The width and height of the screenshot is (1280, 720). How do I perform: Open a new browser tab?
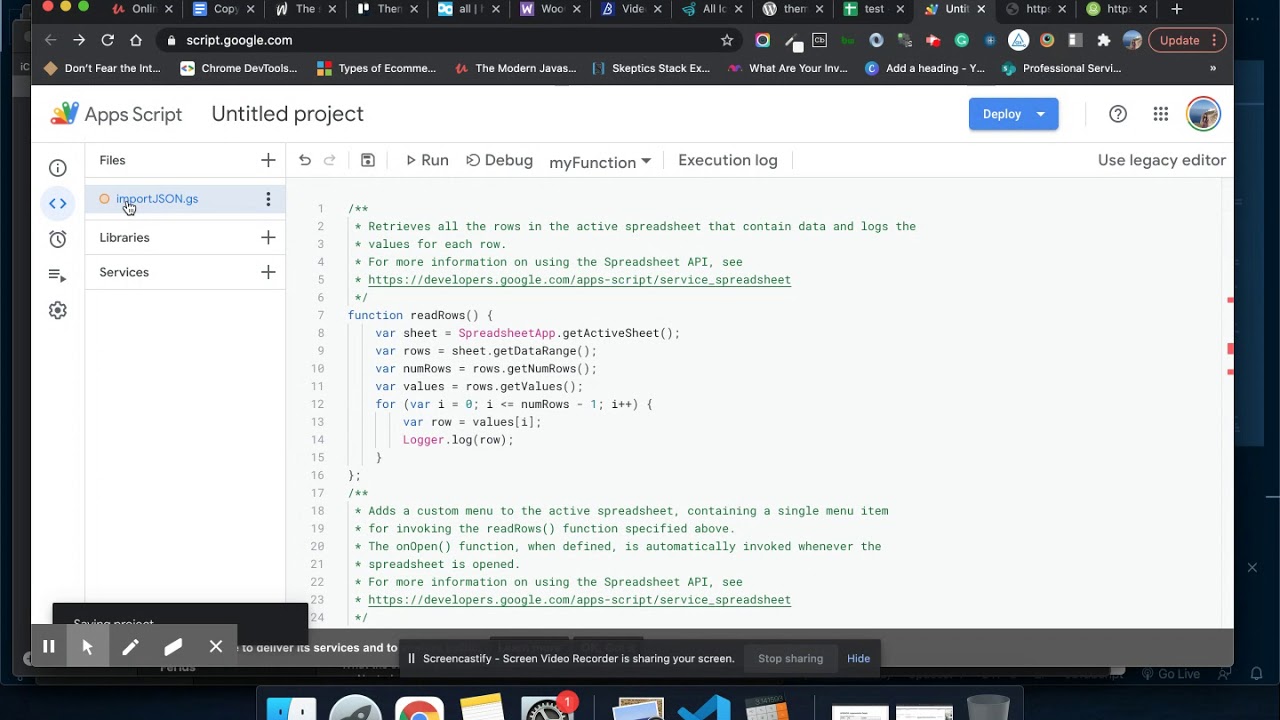pos(1177,9)
